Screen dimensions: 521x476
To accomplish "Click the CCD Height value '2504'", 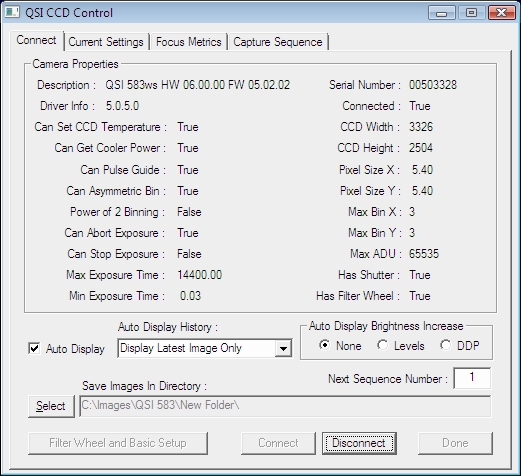I will [421, 148].
